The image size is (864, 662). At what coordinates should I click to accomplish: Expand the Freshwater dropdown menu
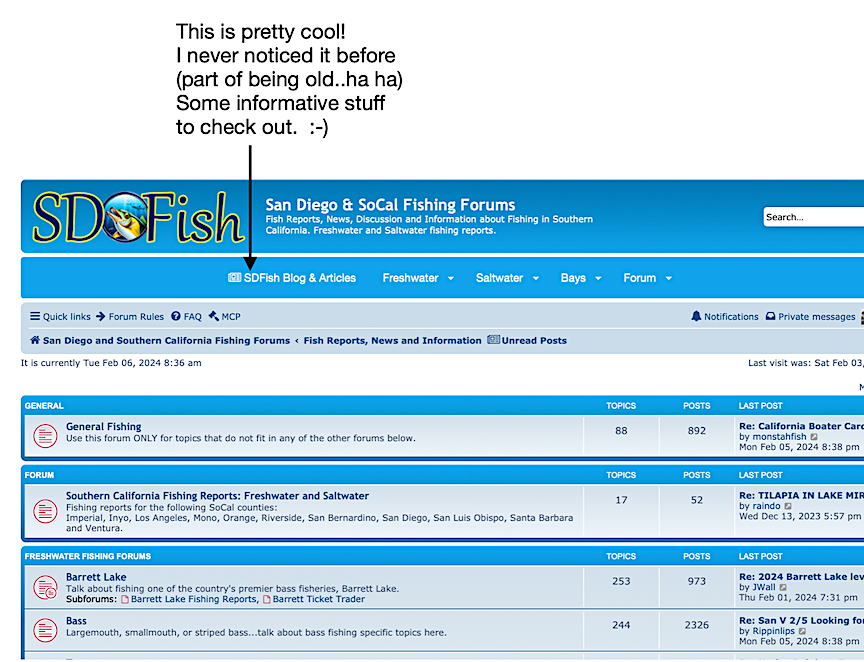pyautogui.click(x=418, y=278)
